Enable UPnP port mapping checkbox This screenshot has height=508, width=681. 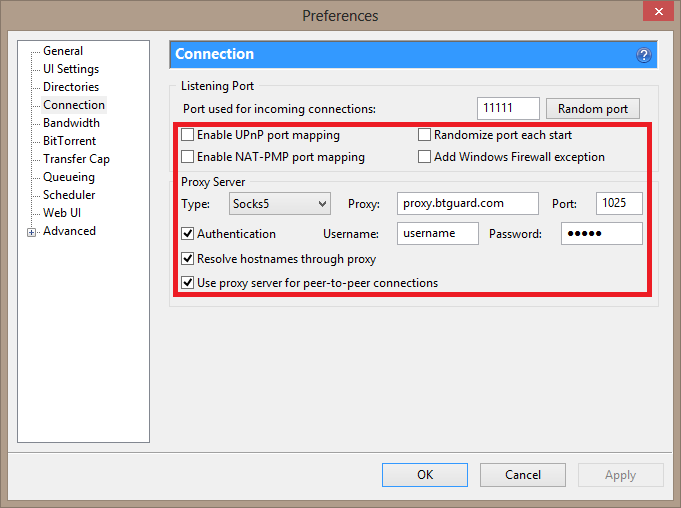coord(188,135)
